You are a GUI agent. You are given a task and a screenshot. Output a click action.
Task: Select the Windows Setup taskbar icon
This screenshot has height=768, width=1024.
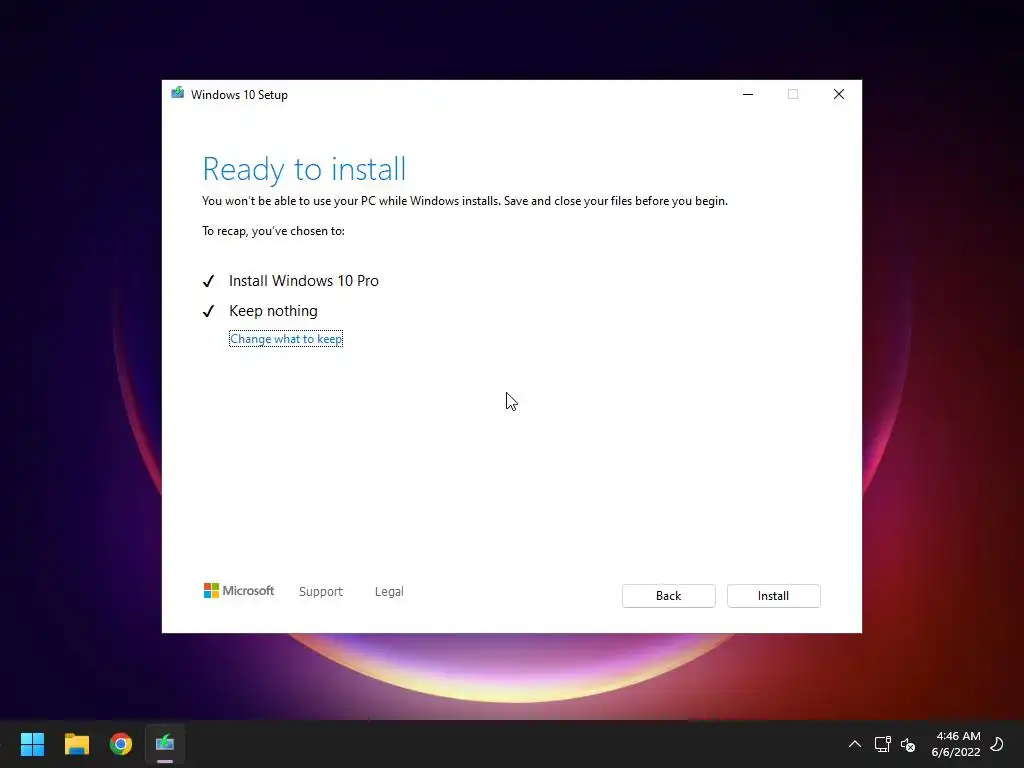[165, 743]
